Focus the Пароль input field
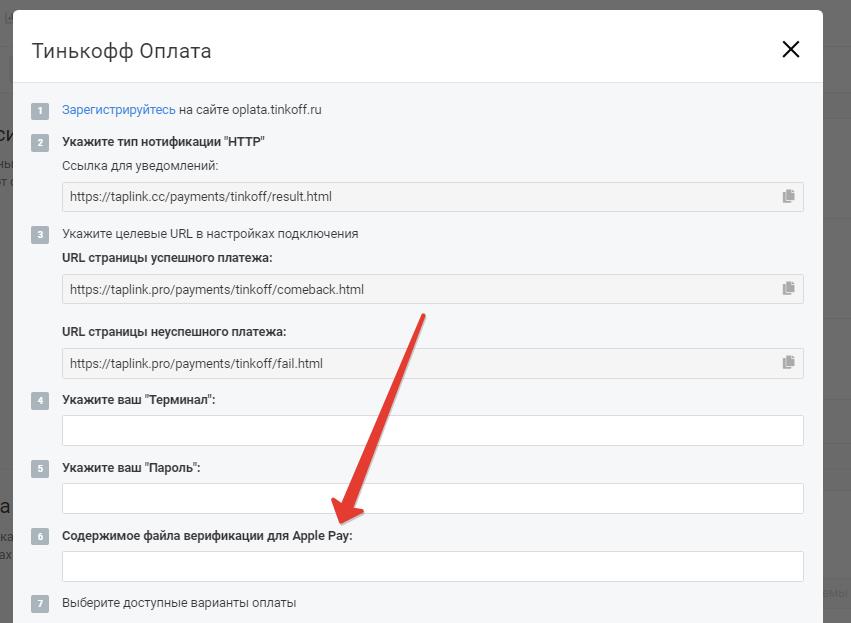 (433, 498)
